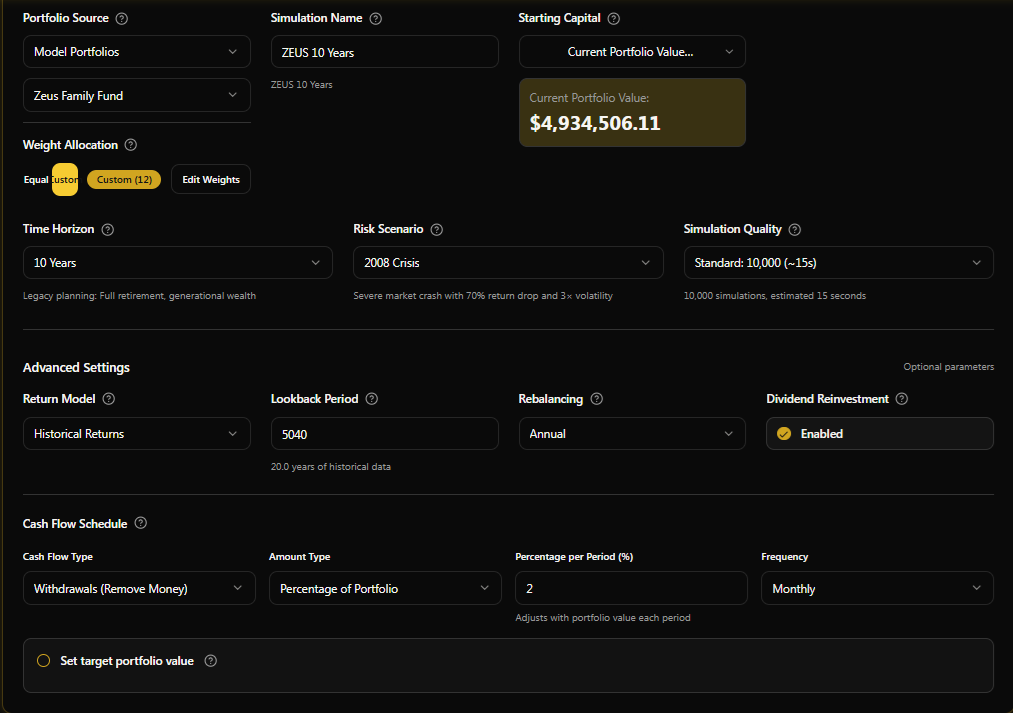Open the Percentage of Portfolio amount type dropdown
The width and height of the screenshot is (1013, 713).
(x=385, y=588)
